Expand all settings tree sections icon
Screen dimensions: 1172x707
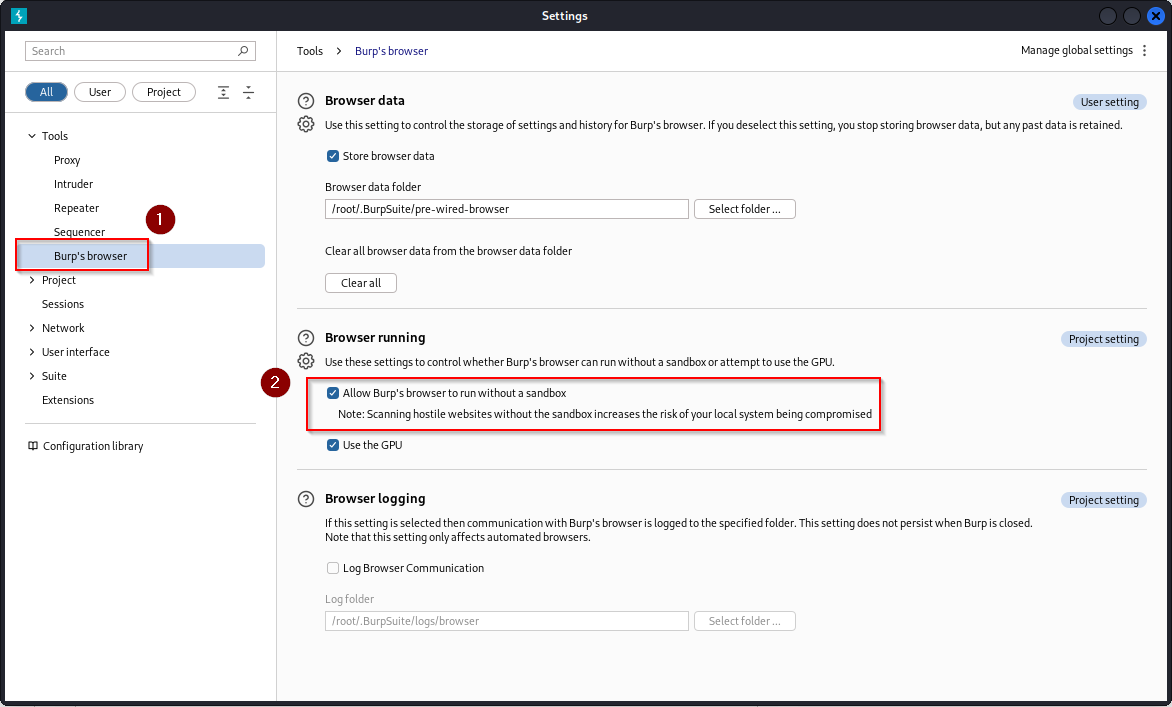[x=223, y=92]
